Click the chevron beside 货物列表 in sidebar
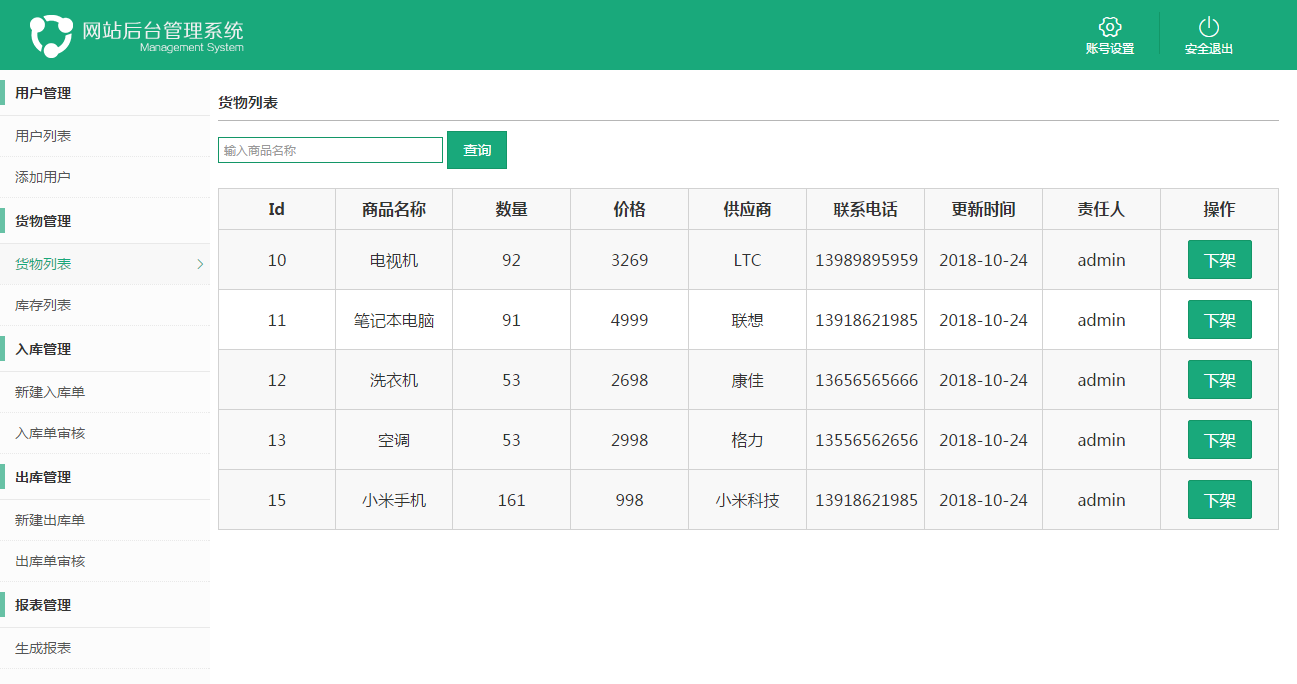Image resolution: width=1297 pixels, height=684 pixels. [x=200, y=264]
